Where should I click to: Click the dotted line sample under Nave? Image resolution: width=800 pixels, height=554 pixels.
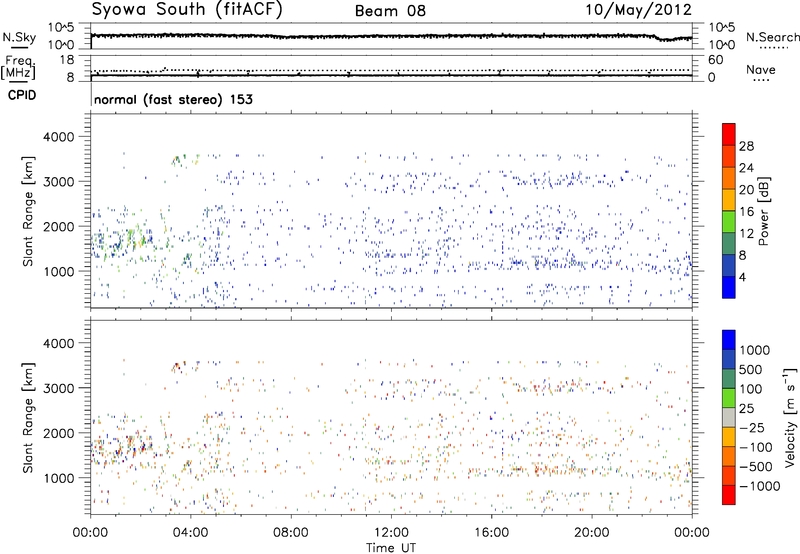pos(761,80)
